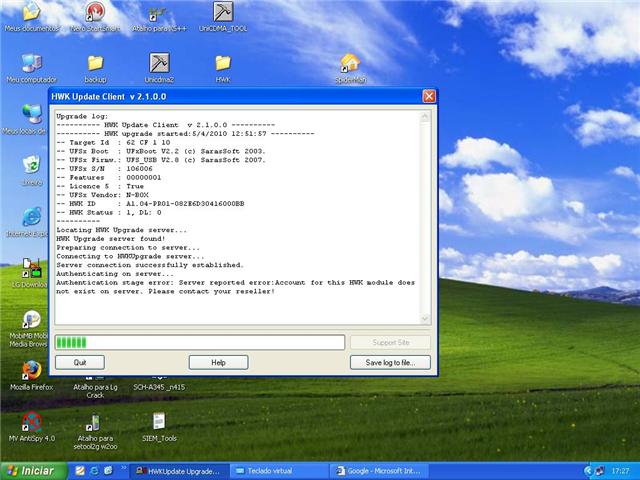Open the Iniciar start menu
Viewport: 640px width, 480px height.
pos(33,471)
